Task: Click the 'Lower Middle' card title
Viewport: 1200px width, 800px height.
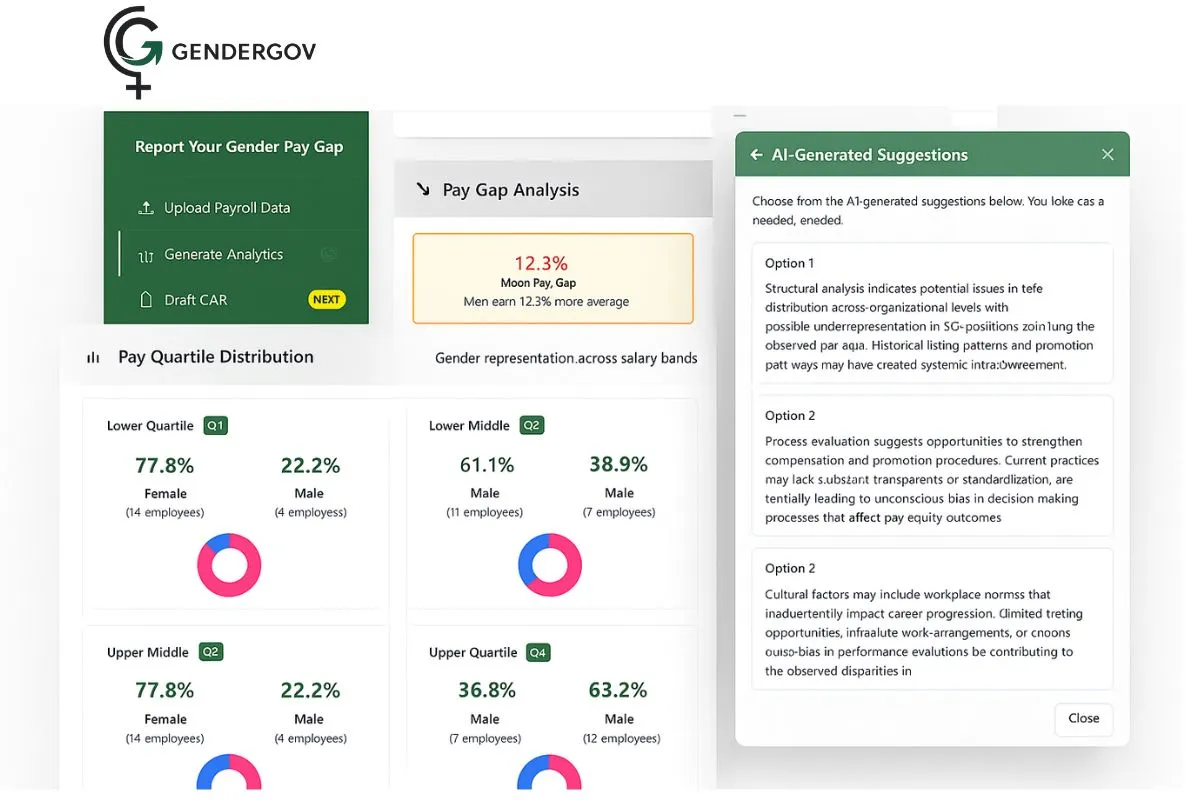Action: tap(469, 426)
